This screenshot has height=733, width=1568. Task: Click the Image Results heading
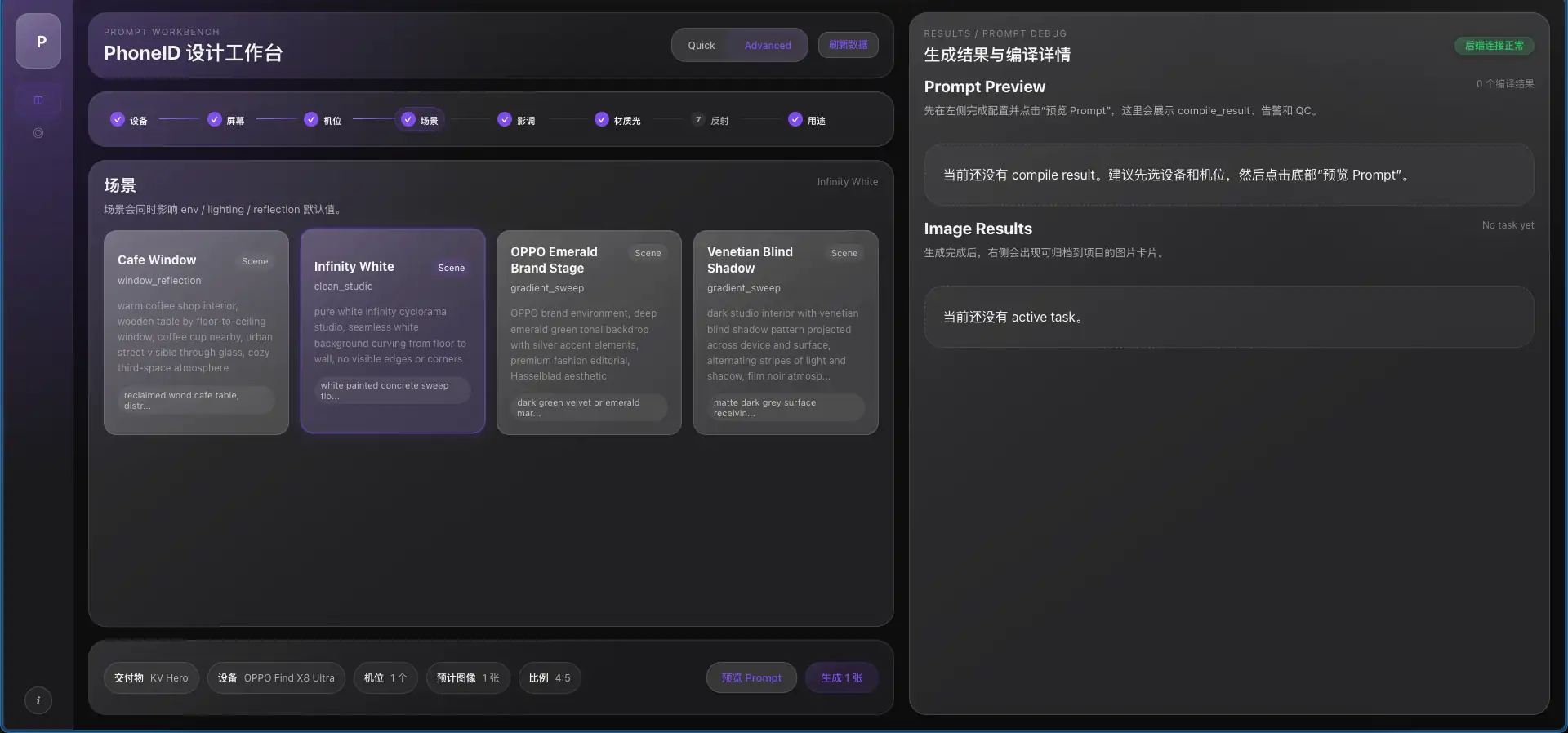[x=978, y=229]
